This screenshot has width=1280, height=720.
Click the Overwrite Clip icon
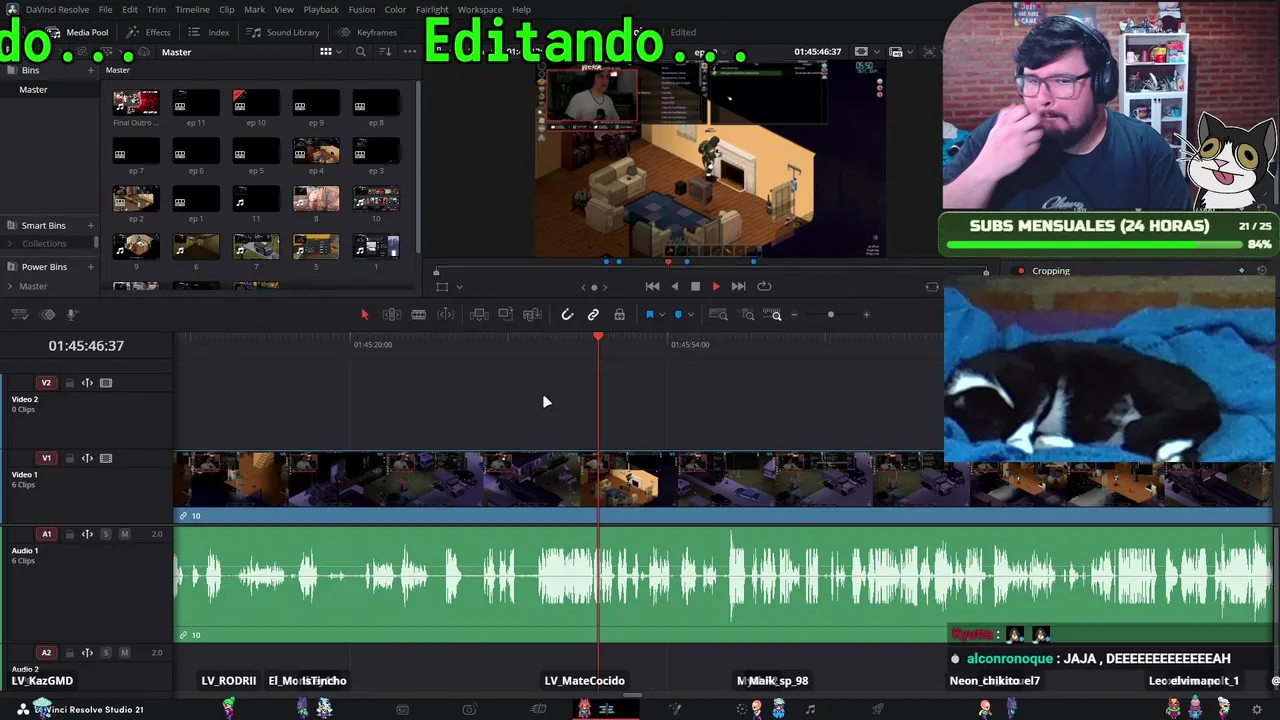coord(506,315)
